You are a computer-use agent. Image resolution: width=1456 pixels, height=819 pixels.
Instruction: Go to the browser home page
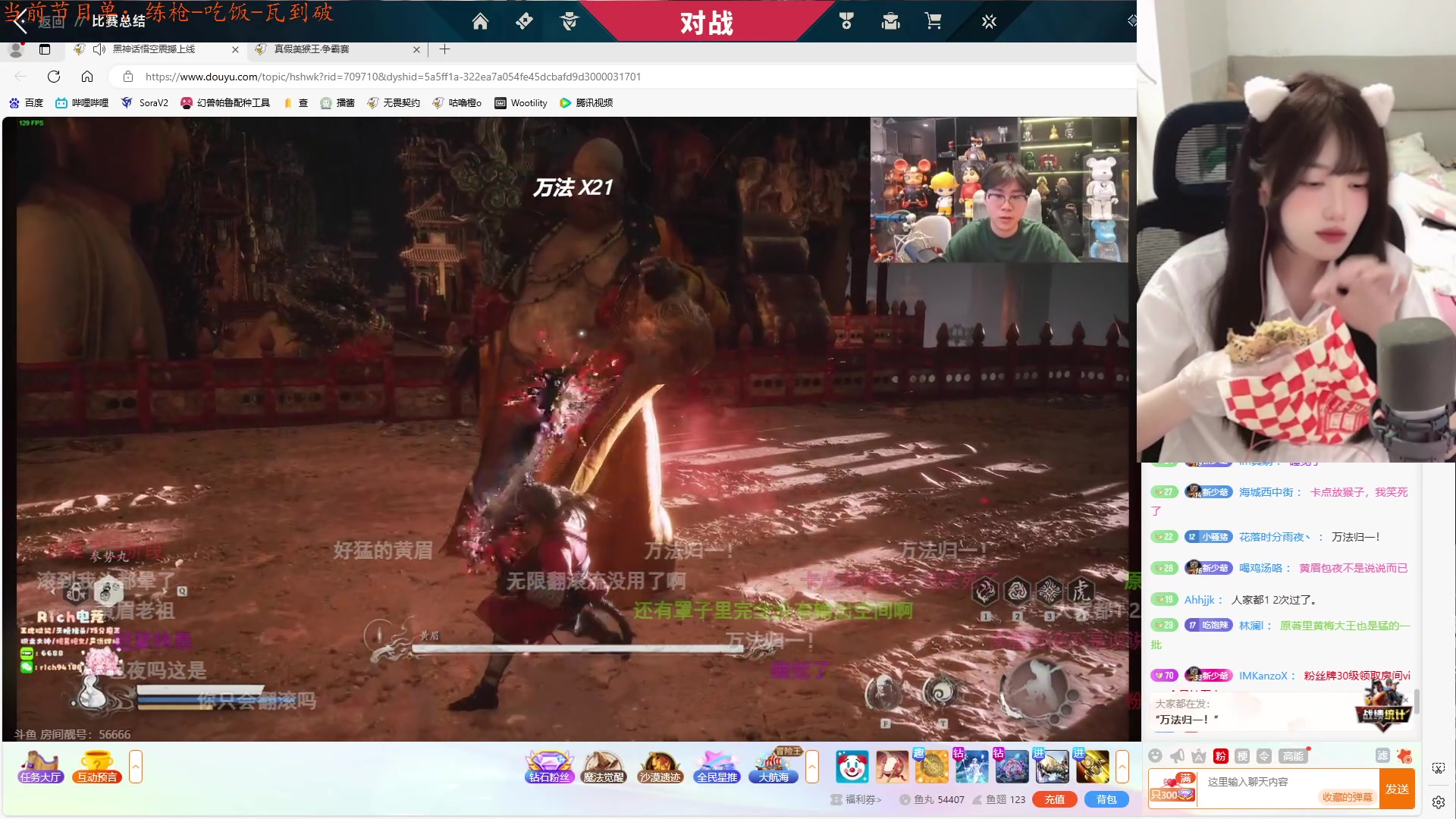87,77
